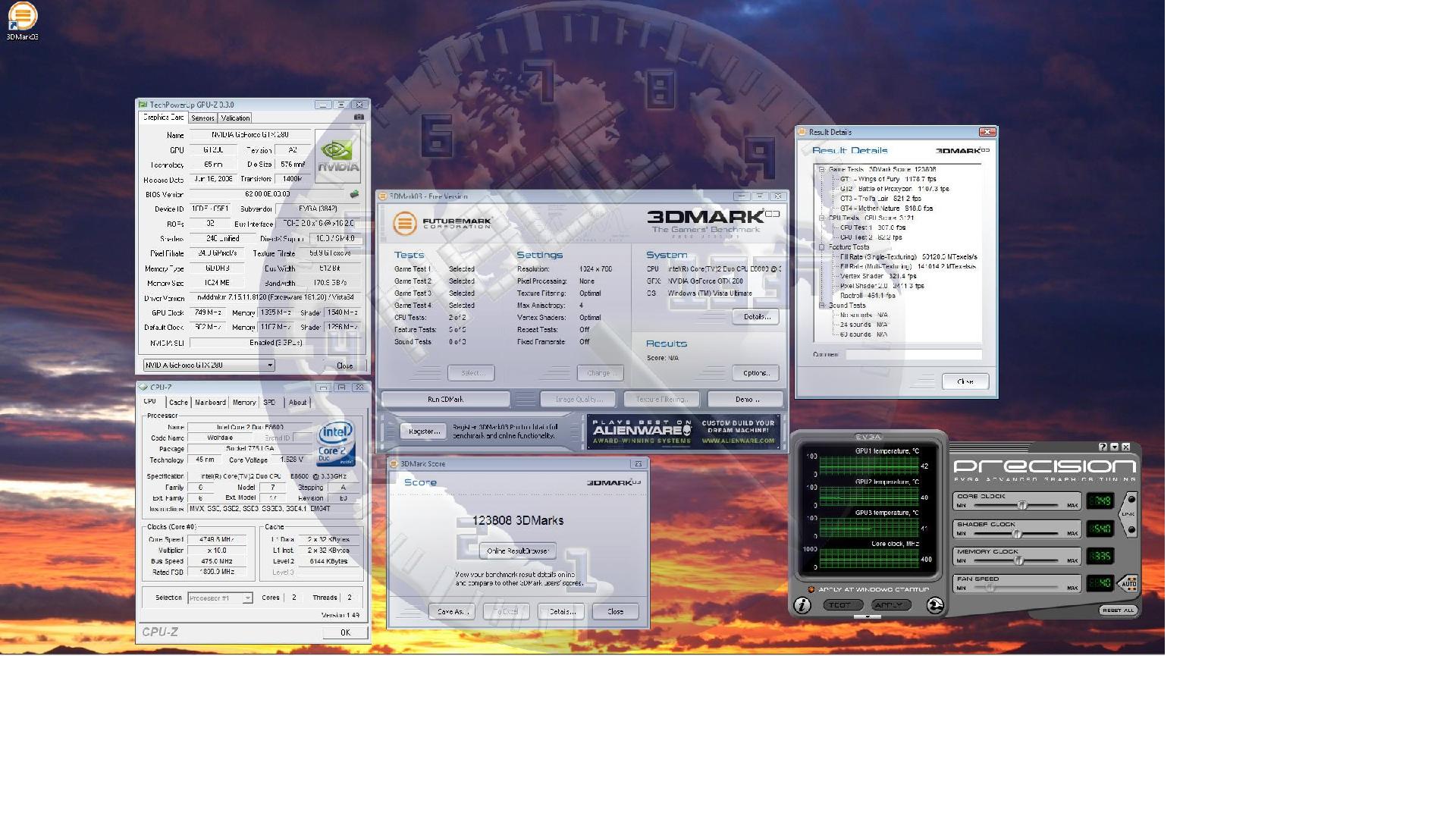
Task: Click the Precision minimize arrow icon
Action: [1114, 447]
